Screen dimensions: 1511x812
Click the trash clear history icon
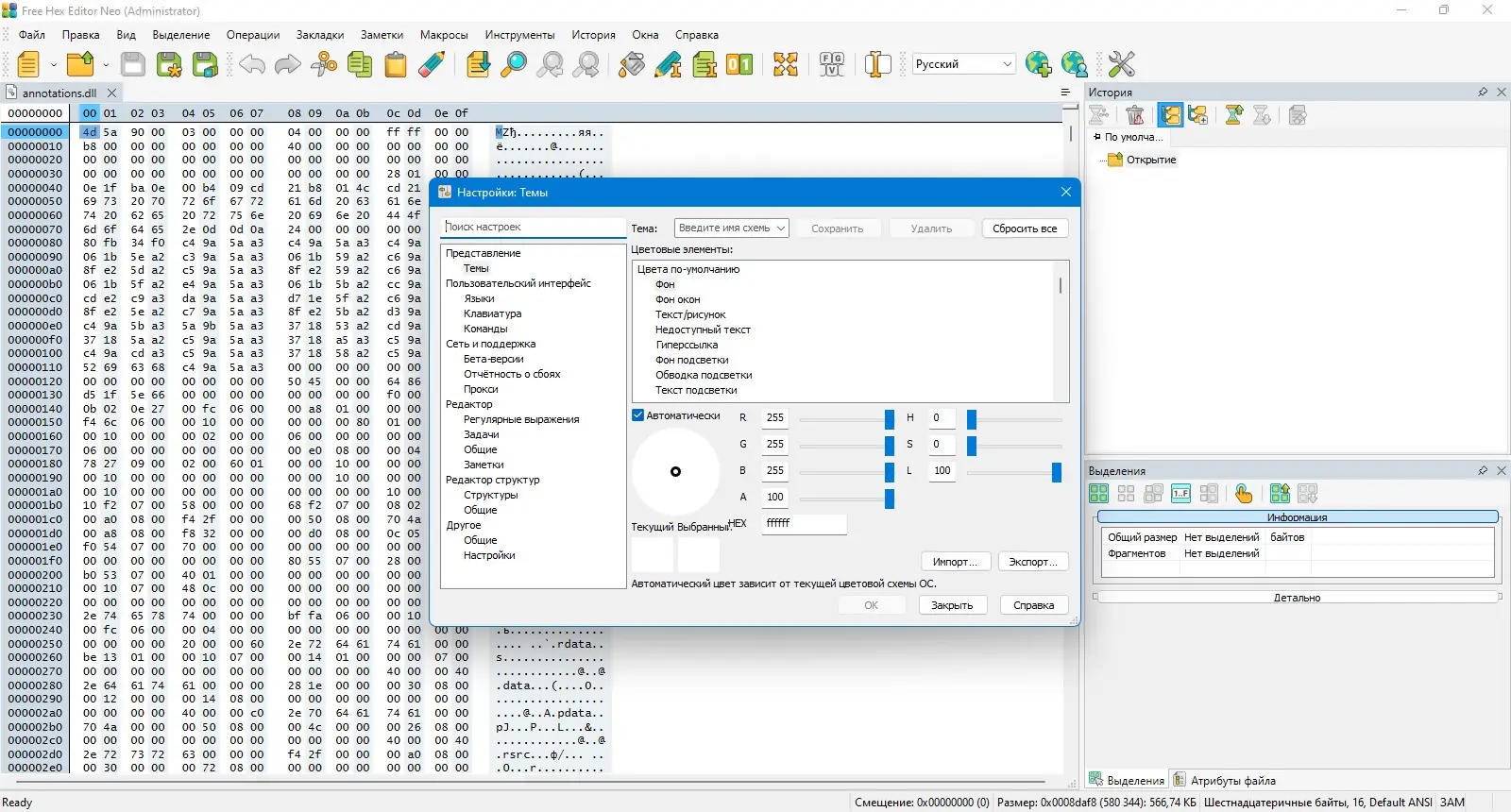[1135, 115]
